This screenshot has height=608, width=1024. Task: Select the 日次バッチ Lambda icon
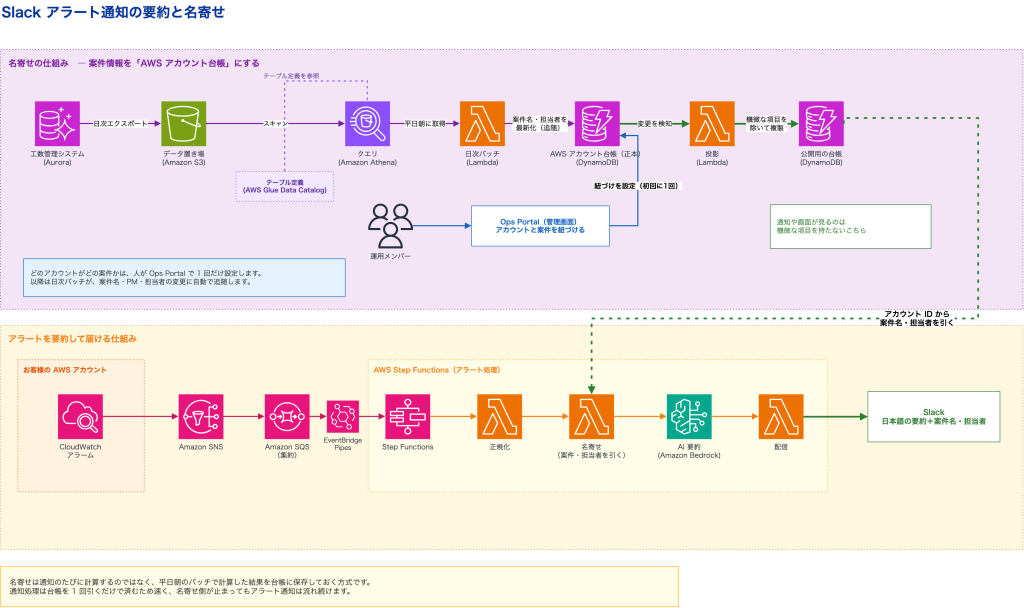(x=483, y=123)
